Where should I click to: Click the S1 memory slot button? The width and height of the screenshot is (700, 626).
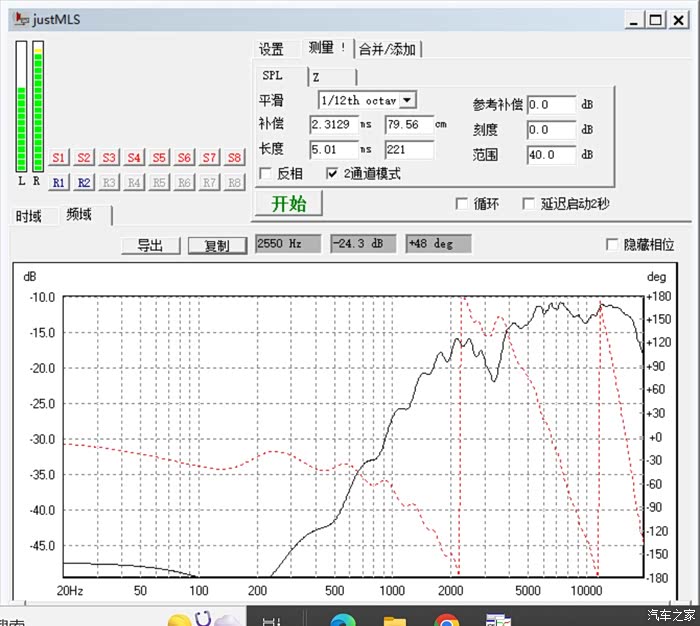click(59, 158)
